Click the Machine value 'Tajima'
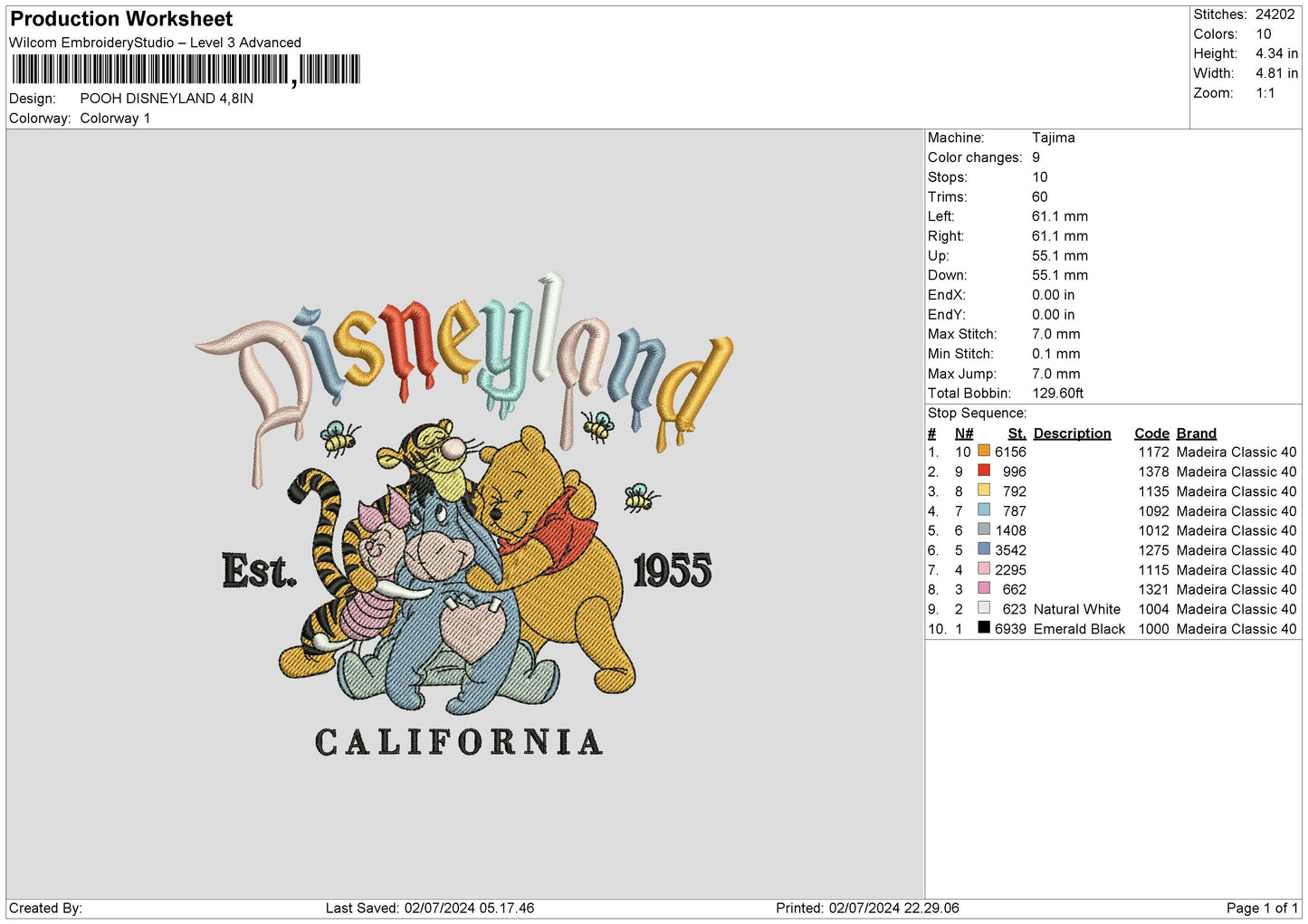This screenshot has height=924, width=1308. 1054,138
